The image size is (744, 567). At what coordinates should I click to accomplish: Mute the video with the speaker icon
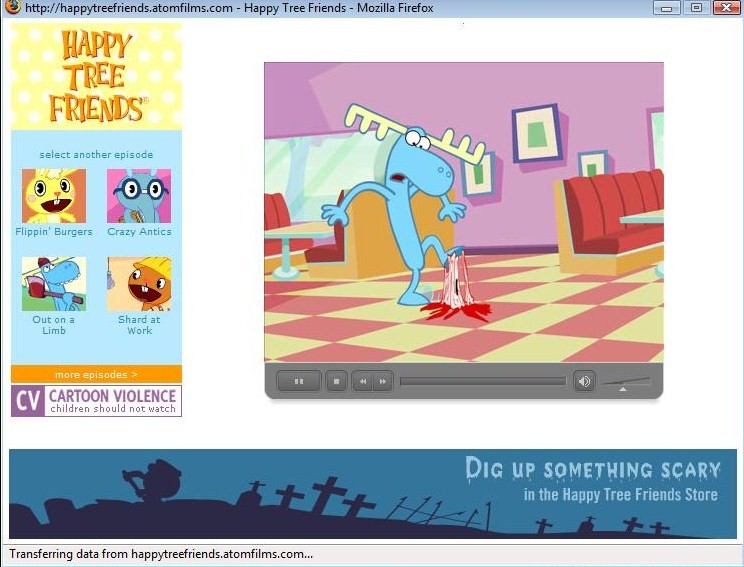[585, 381]
